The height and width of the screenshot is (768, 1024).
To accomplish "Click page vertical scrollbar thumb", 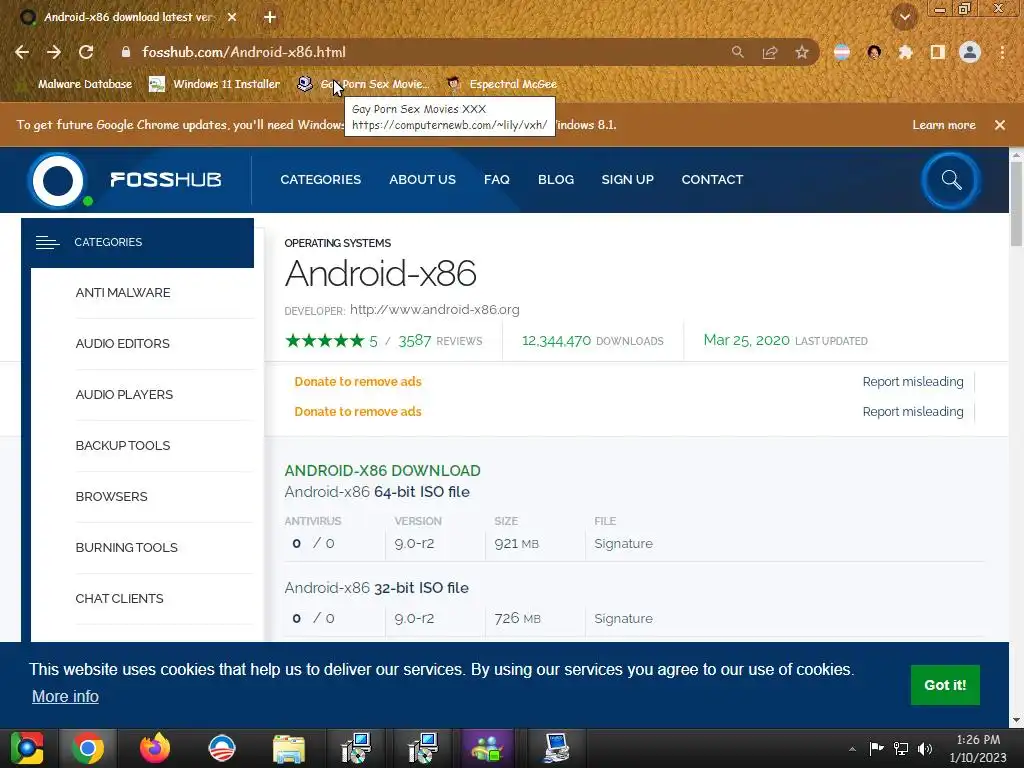I will 1016,206.
